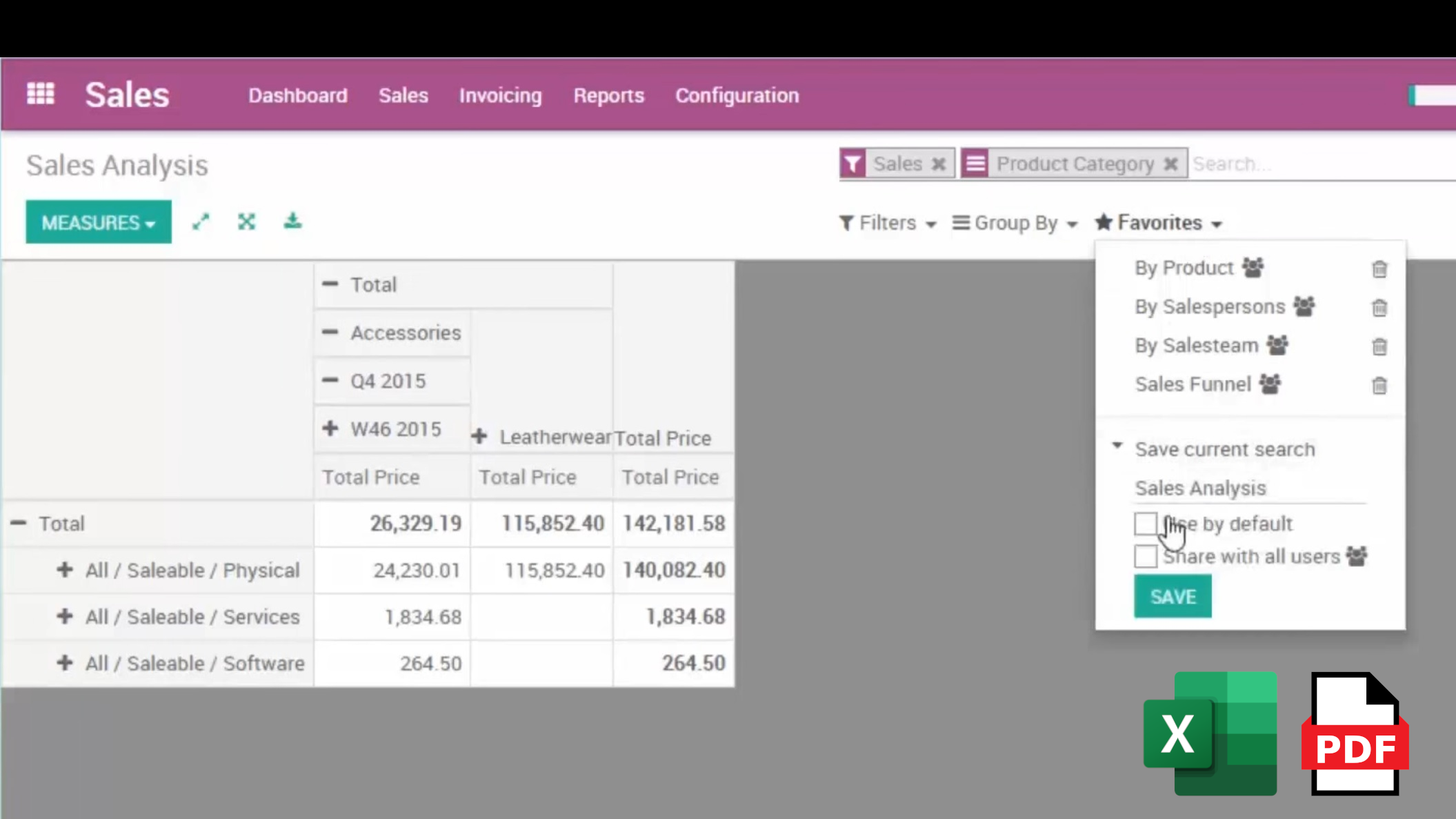Remove the Product Category group facet
The image size is (1456, 819).
pyautogui.click(x=1170, y=164)
